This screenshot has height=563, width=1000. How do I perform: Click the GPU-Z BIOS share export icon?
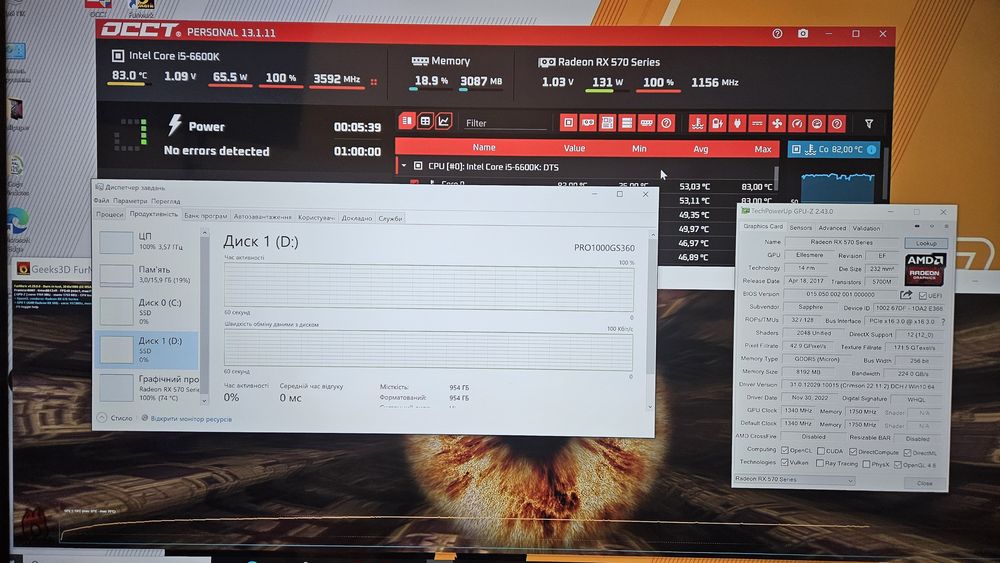coord(906,295)
